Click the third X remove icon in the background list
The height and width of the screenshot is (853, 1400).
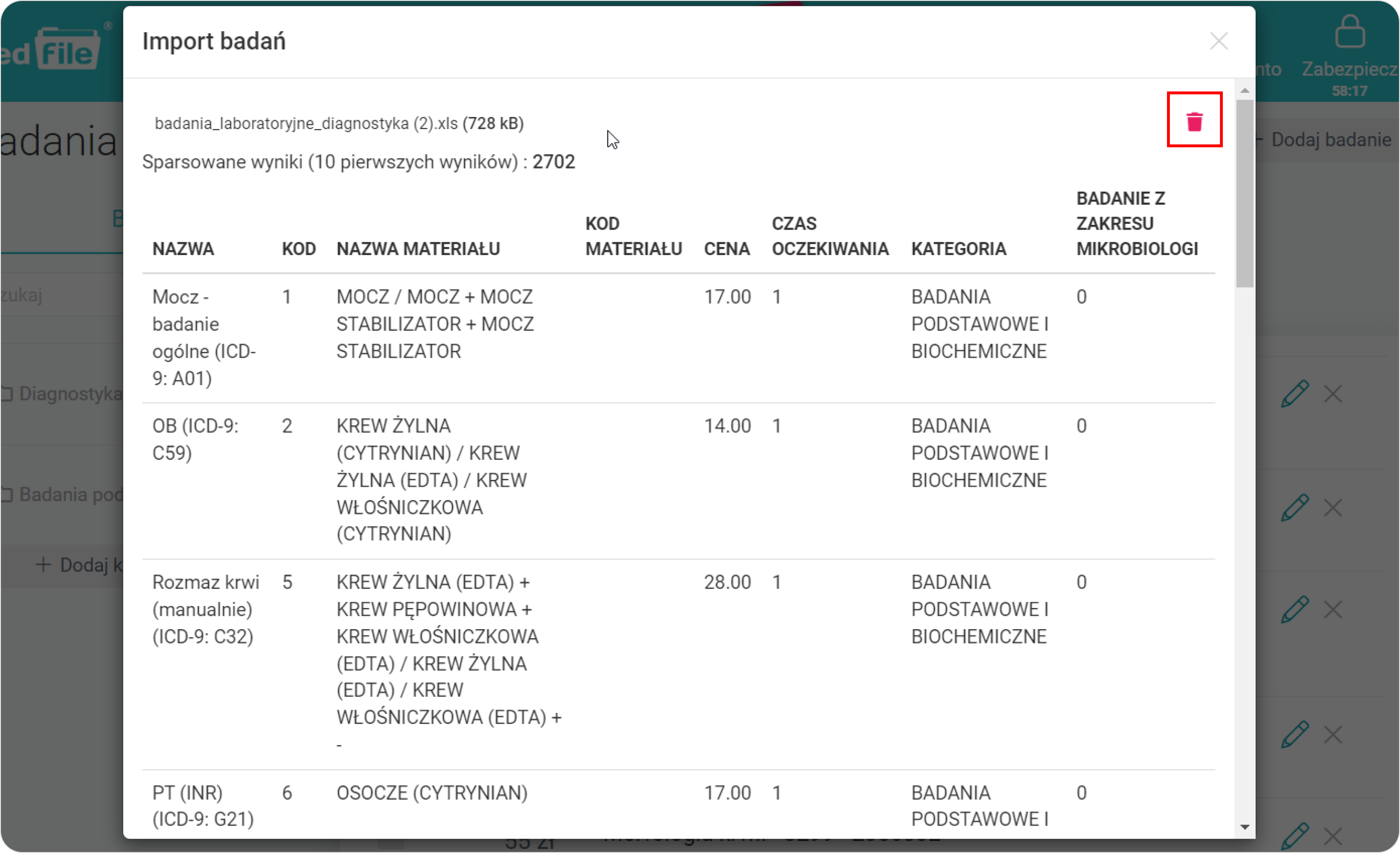click(x=1333, y=610)
